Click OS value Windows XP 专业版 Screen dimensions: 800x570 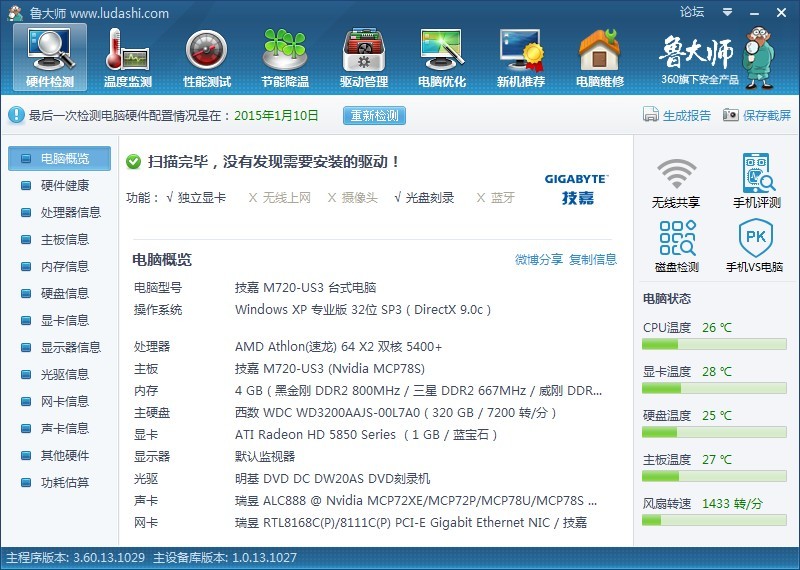pyautogui.click(x=363, y=310)
